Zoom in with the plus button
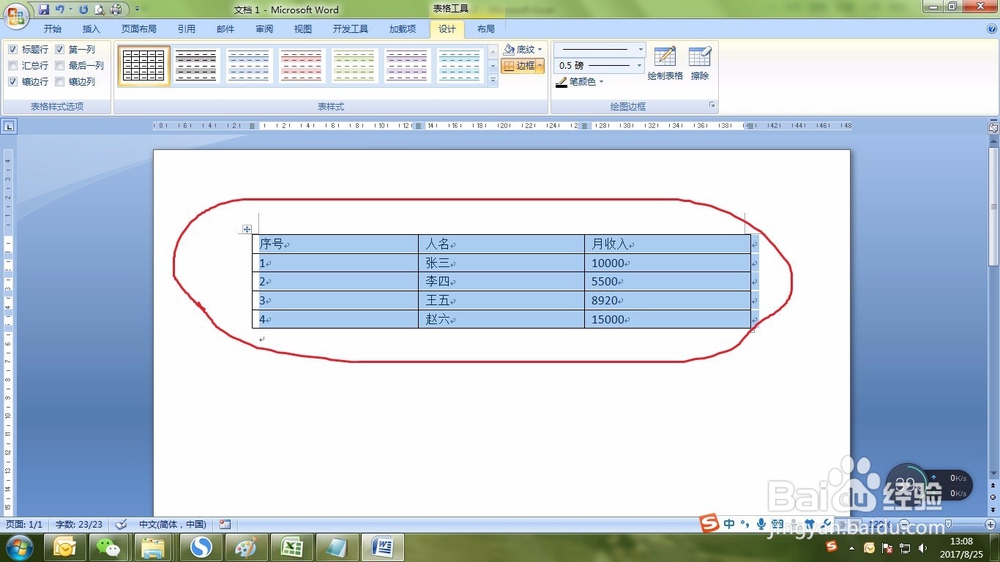 point(990,524)
